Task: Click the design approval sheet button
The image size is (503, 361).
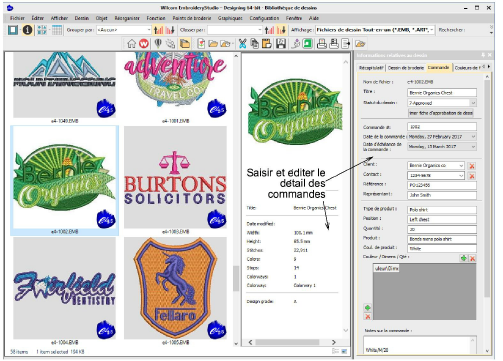Action: pos(441,113)
